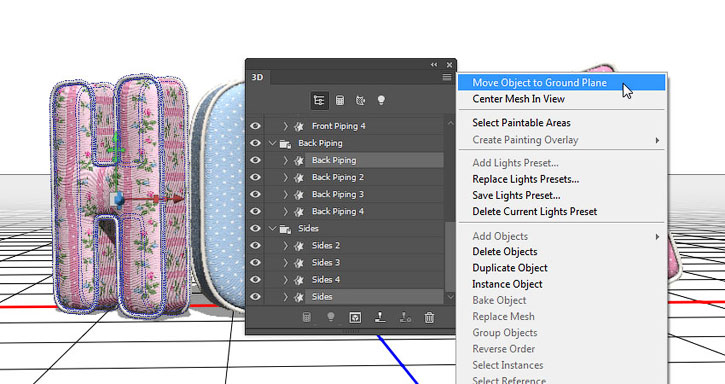Image resolution: width=725 pixels, height=384 pixels.
Task: Expand the Sides 2 row
Action: [x=285, y=245]
